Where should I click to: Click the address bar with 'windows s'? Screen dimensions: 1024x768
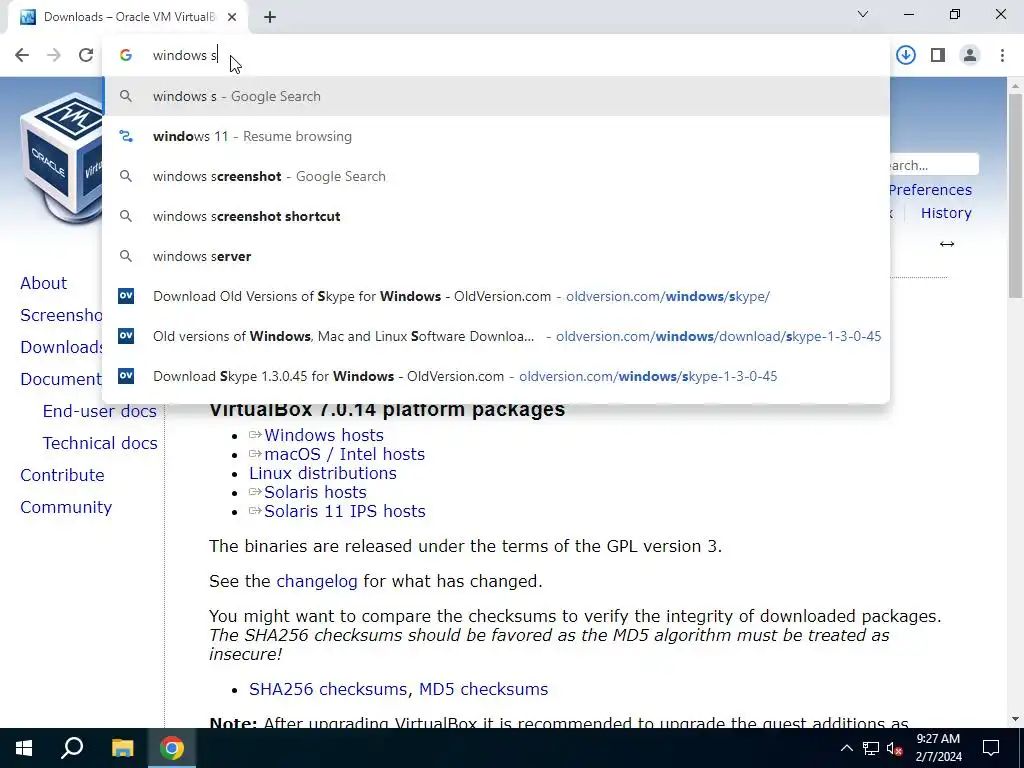(496, 55)
